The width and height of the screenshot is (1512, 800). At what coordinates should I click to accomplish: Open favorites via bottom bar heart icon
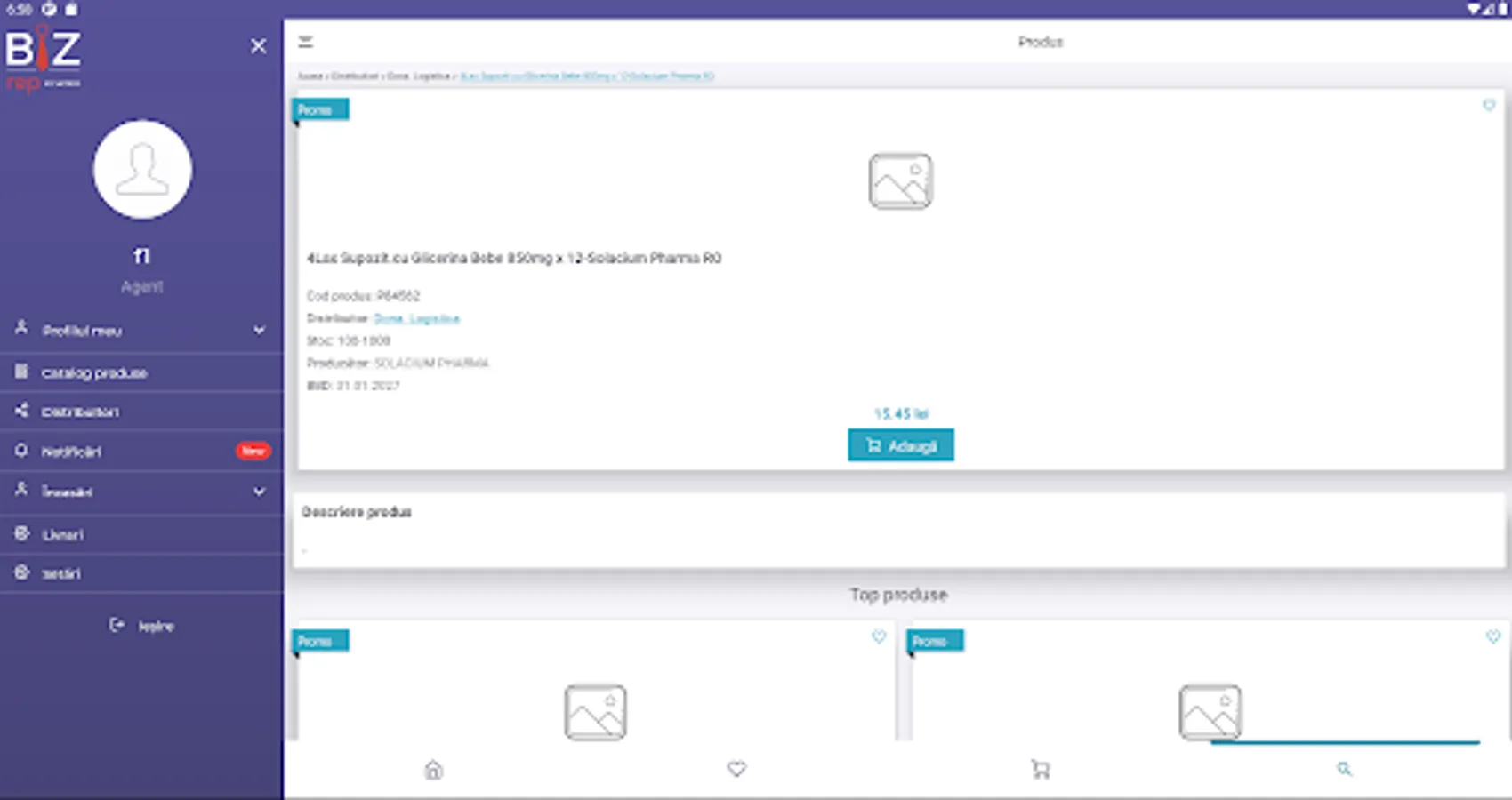736,770
